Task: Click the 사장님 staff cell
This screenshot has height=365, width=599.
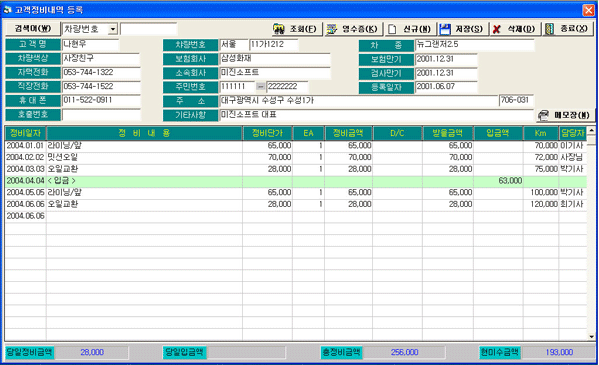Action: 572,157
